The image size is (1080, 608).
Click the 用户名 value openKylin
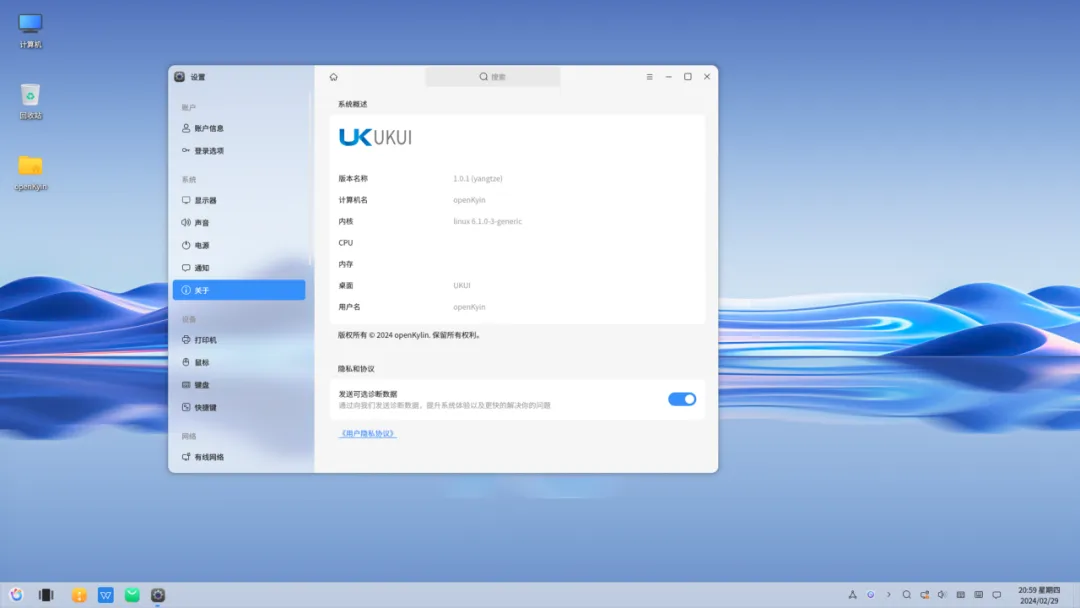(469, 307)
